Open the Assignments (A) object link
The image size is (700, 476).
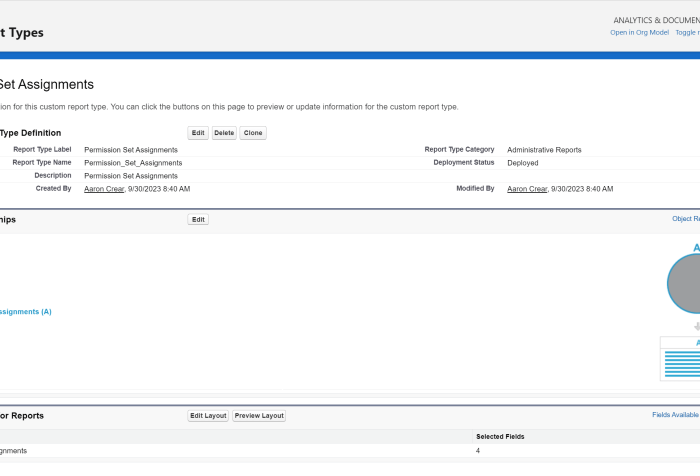pyautogui.click(x=25, y=311)
